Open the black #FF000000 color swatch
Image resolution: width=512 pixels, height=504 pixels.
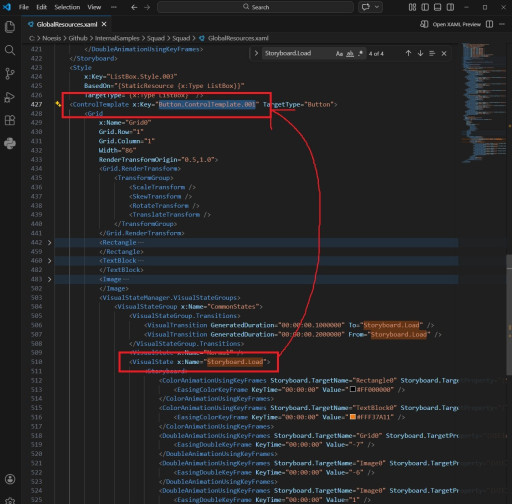(353, 389)
